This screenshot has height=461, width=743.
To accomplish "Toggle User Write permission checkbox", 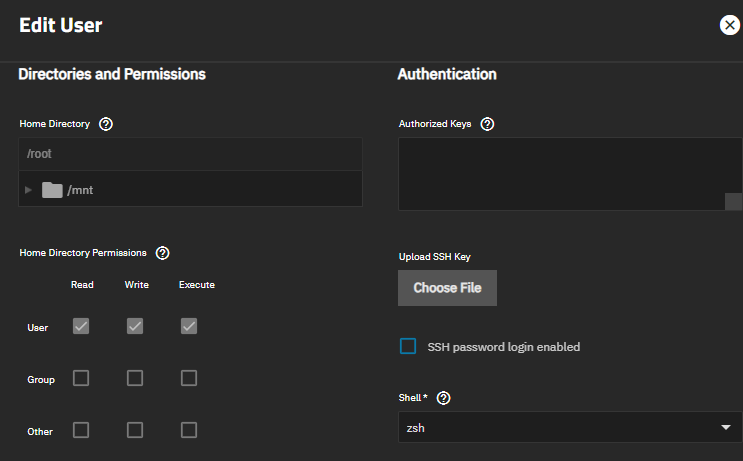I will pos(135,326).
